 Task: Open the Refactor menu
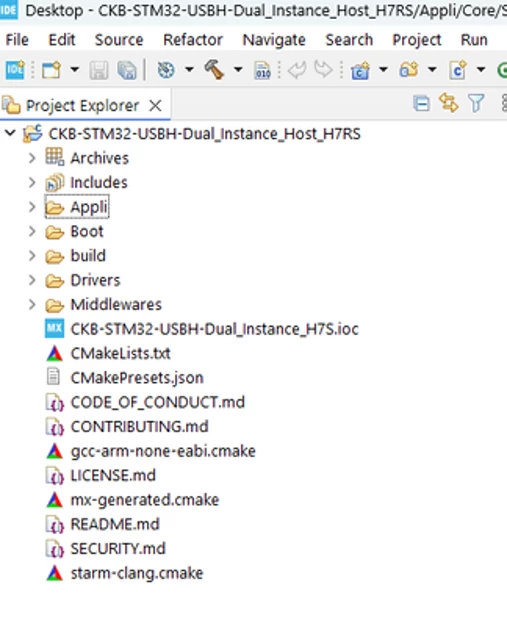193,40
